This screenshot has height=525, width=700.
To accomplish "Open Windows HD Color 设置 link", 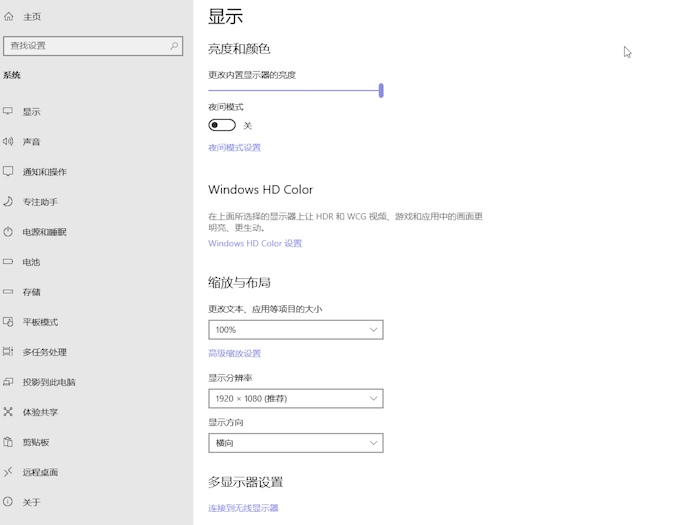I will coord(255,243).
